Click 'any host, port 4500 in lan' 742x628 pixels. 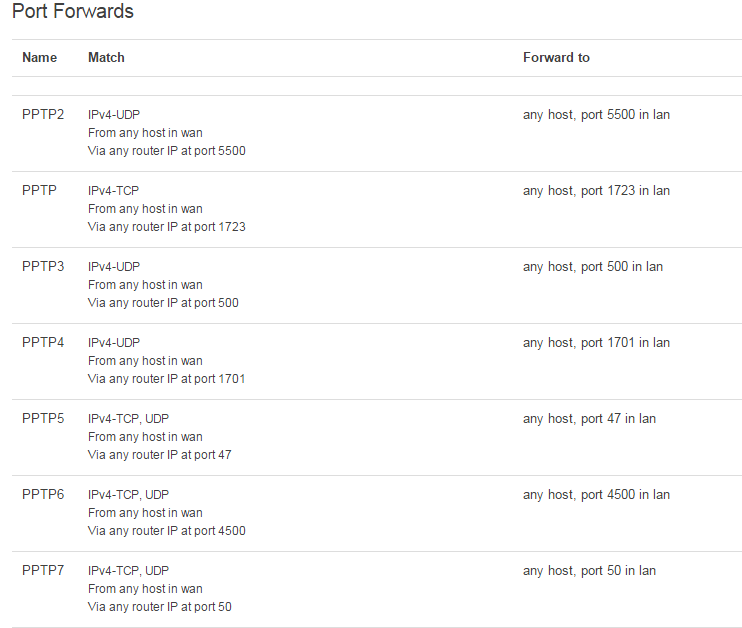click(x=596, y=495)
